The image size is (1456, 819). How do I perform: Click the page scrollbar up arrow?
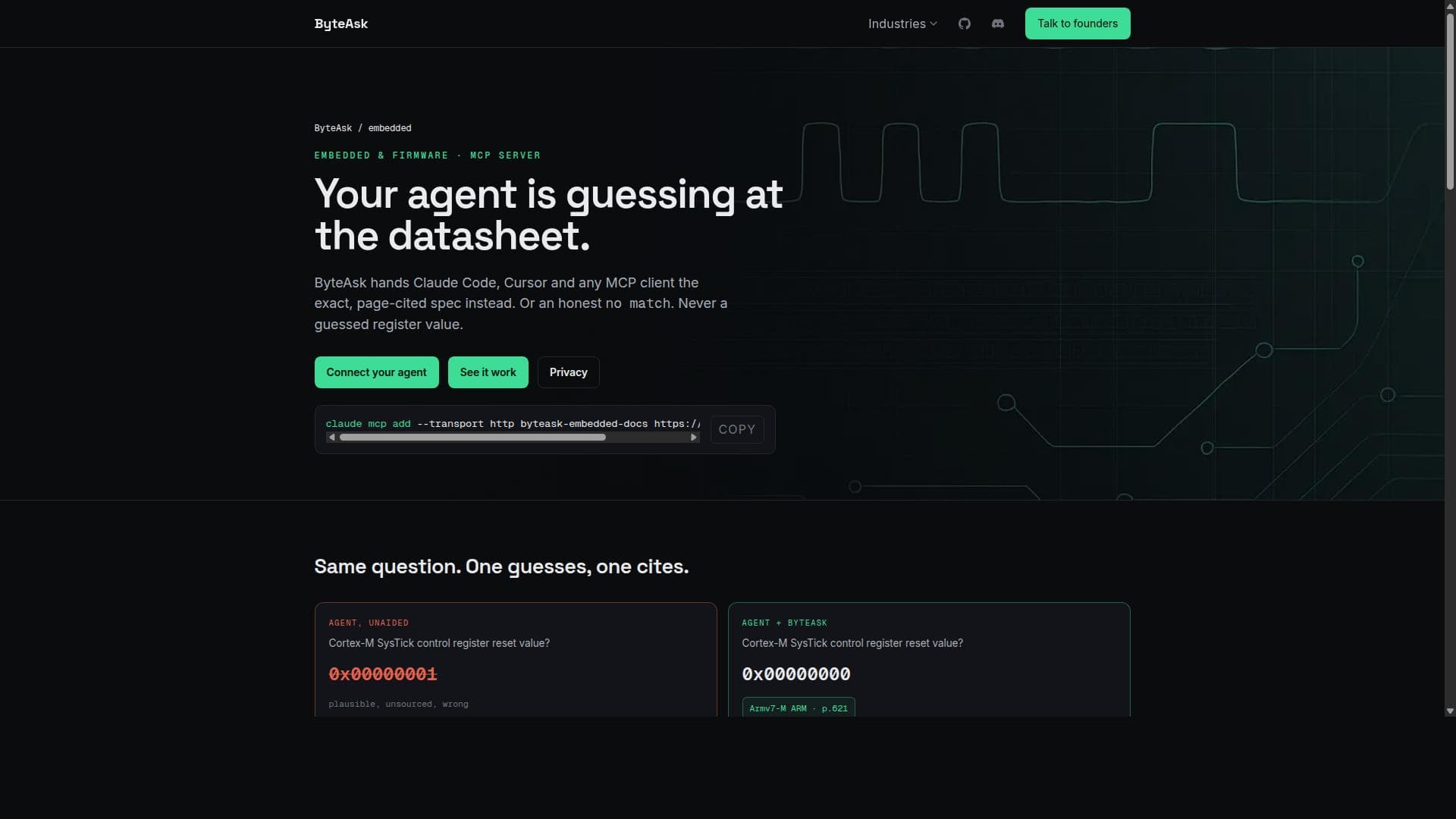1450,5
